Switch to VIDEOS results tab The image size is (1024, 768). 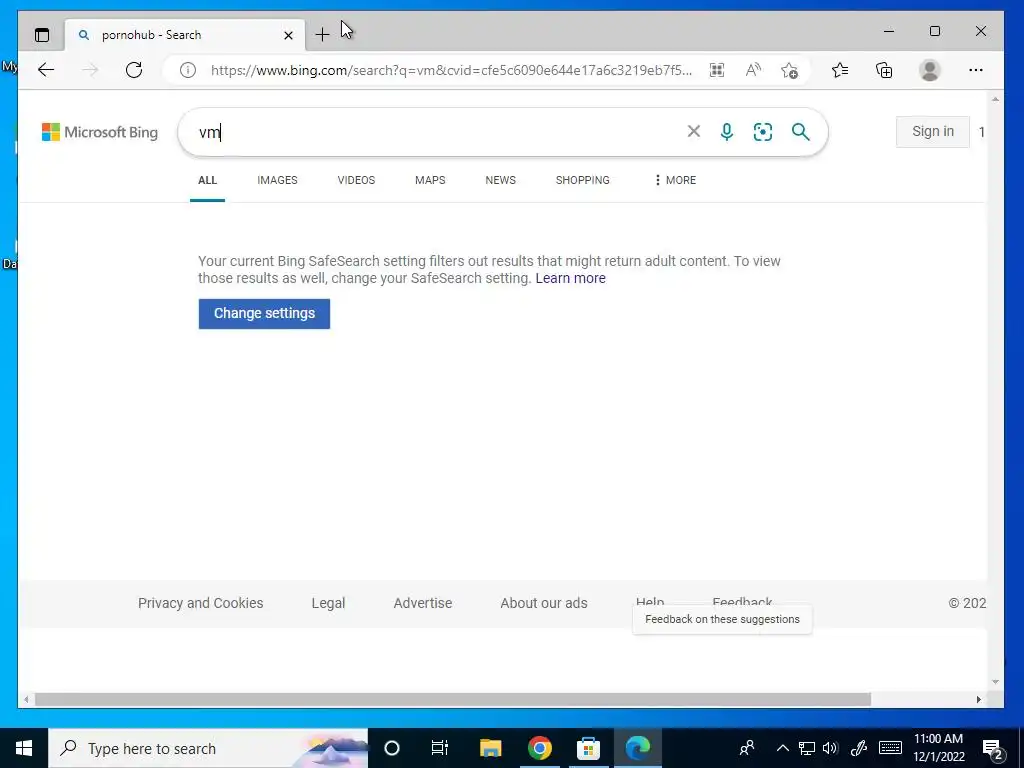pyautogui.click(x=356, y=180)
